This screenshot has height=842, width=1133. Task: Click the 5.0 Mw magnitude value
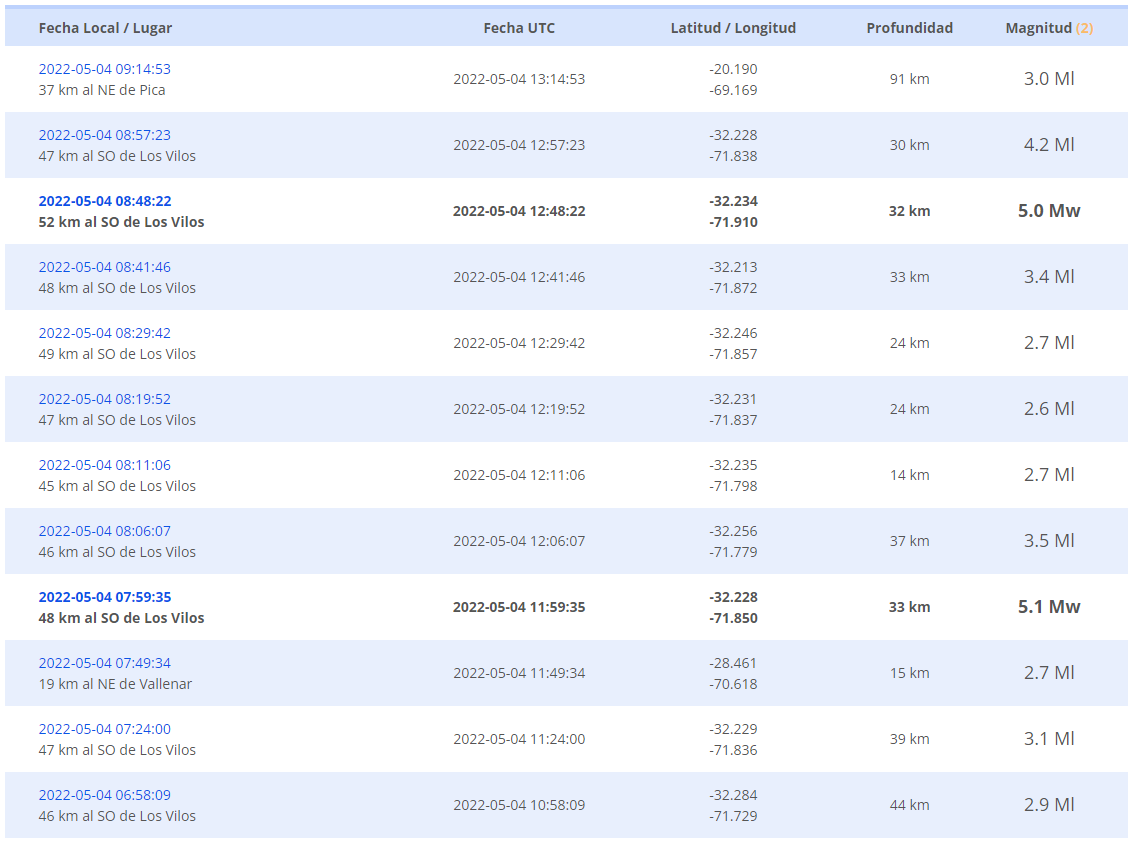1049,211
